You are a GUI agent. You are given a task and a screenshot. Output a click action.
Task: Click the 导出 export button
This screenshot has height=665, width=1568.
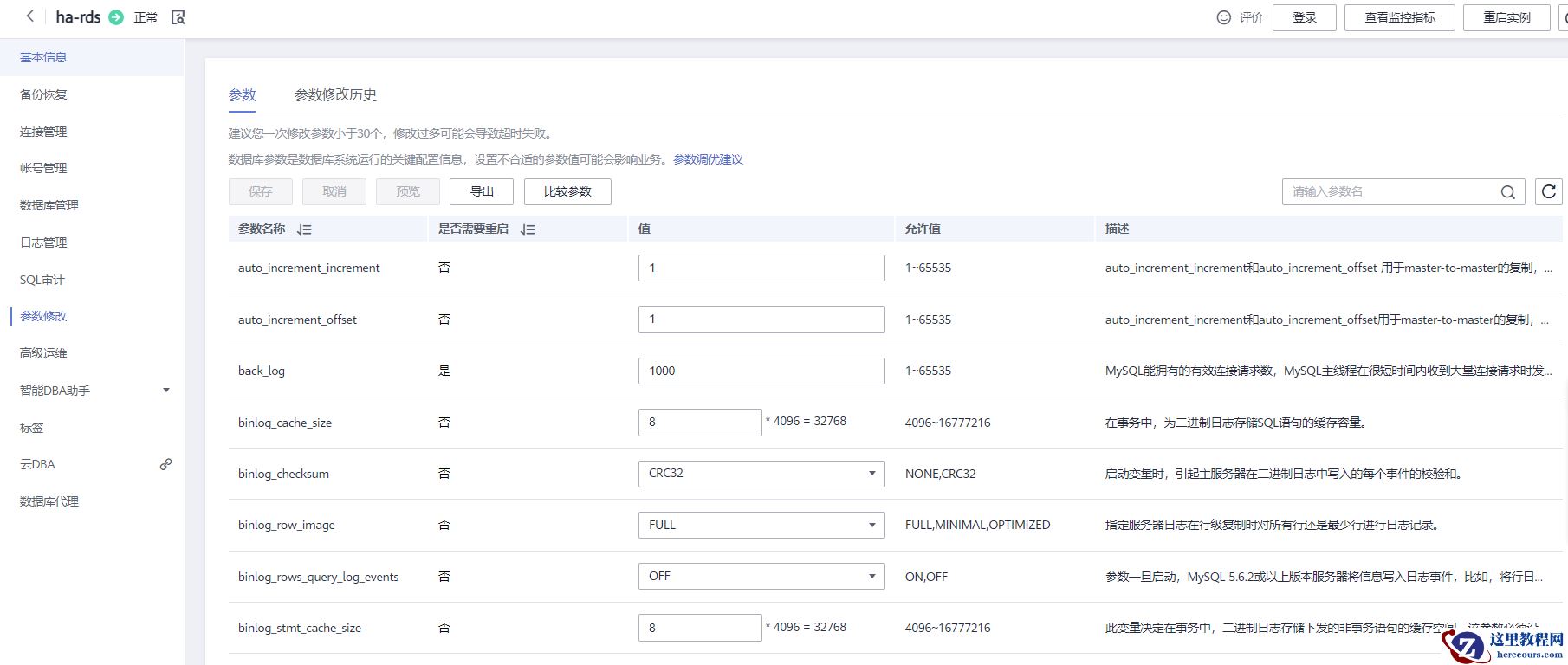[481, 191]
